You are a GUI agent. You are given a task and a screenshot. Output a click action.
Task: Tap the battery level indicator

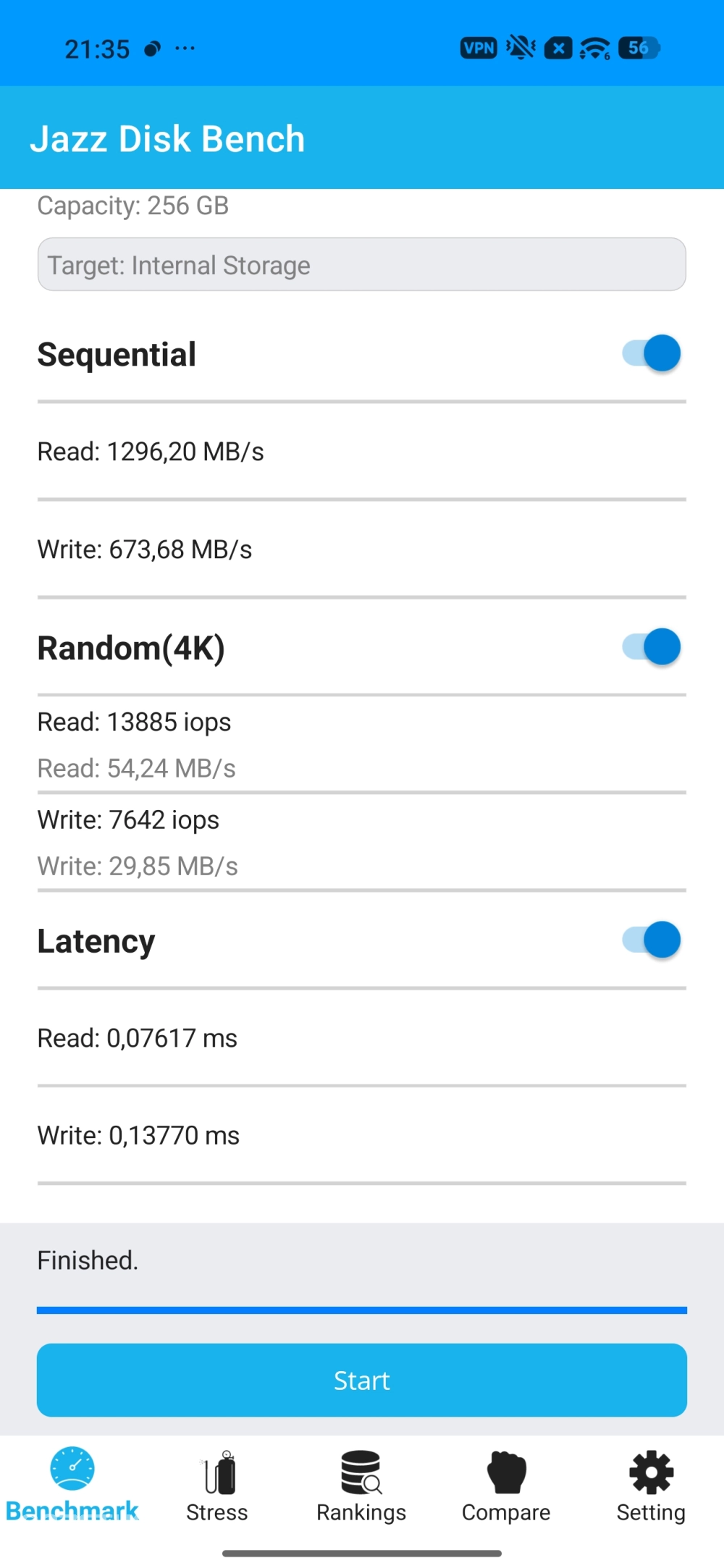[639, 49]
